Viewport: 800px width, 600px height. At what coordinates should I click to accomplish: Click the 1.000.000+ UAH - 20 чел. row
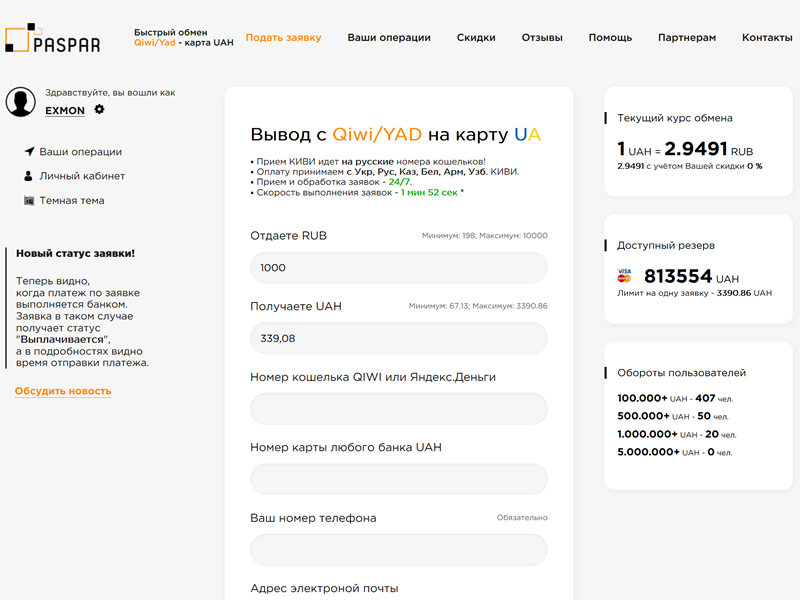tap(677, 434)
